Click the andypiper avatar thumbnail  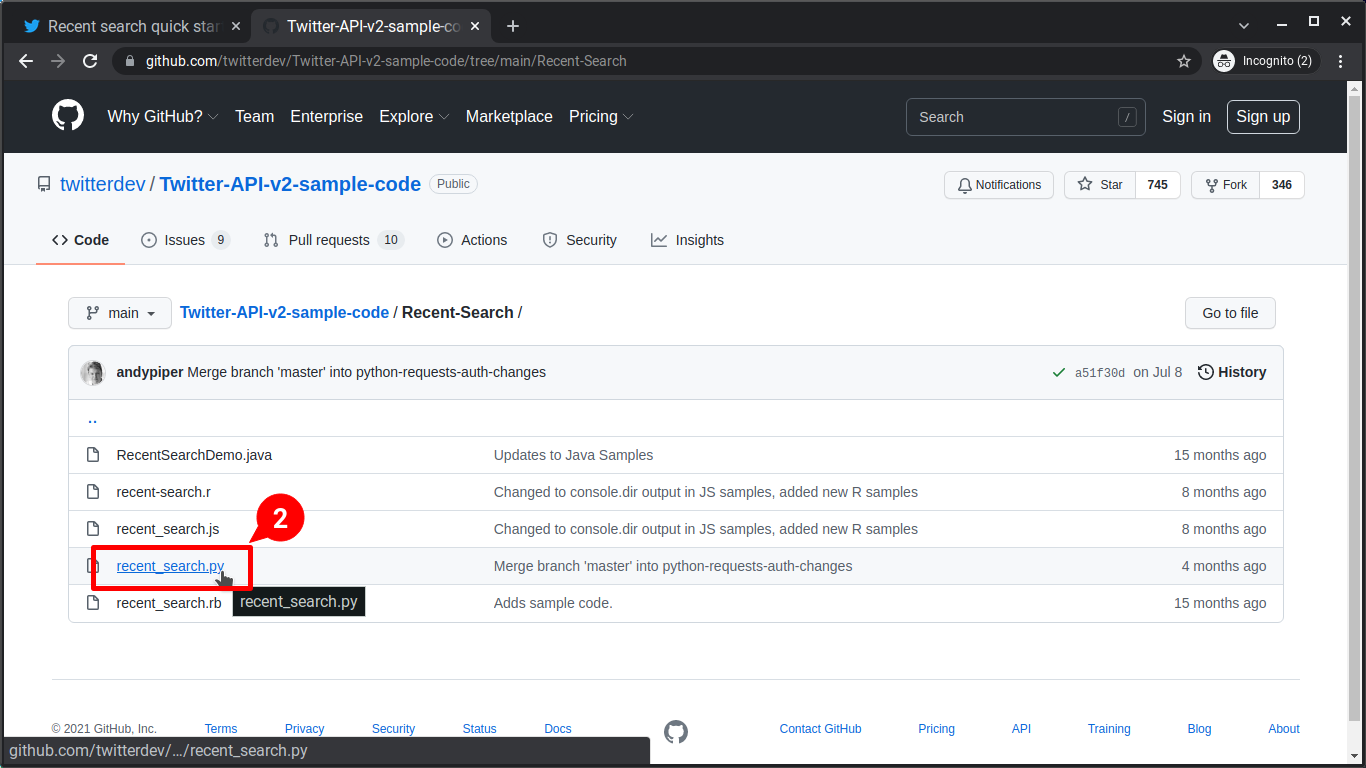coord(93,373)
